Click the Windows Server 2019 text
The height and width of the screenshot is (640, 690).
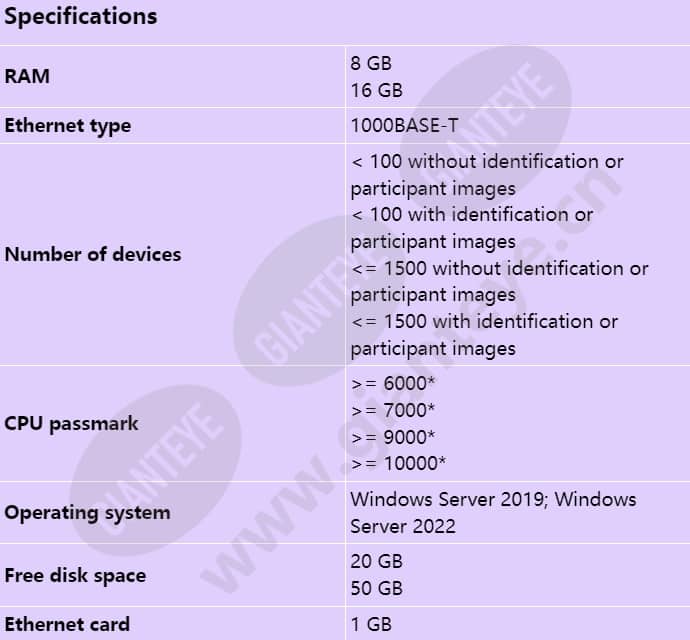(x=449, y=500)
